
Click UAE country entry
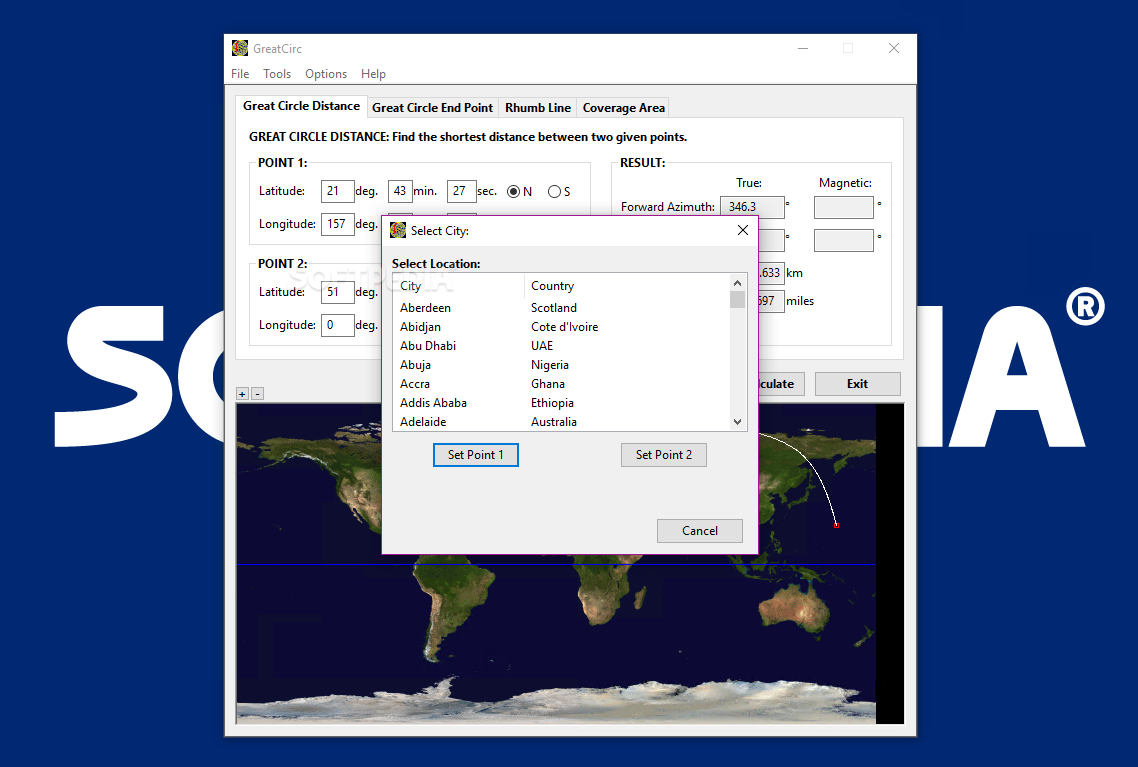point(542,345)
